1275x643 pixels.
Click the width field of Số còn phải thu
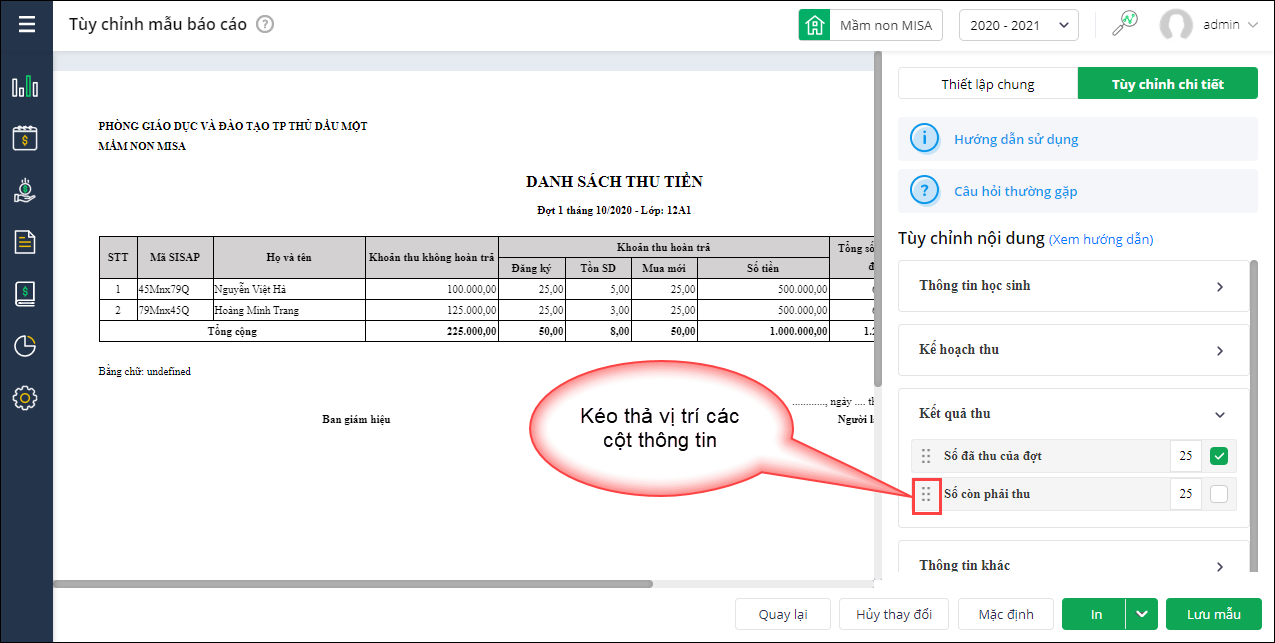(1186, 494)
